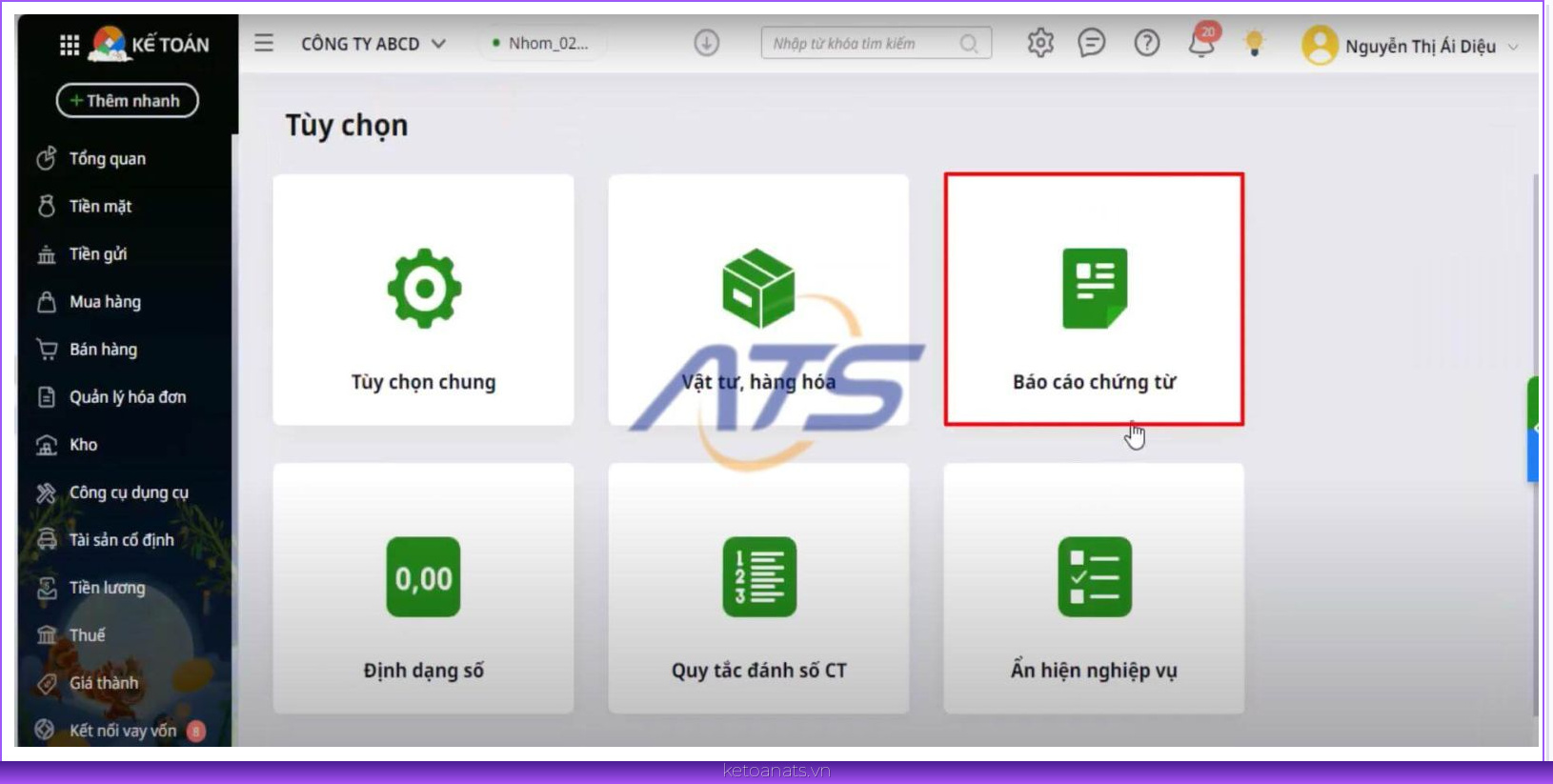Expand the CÔNG TY ABCD company dropdown
This screenshot has height=784, width=1553.
click(x=373, y=44)
